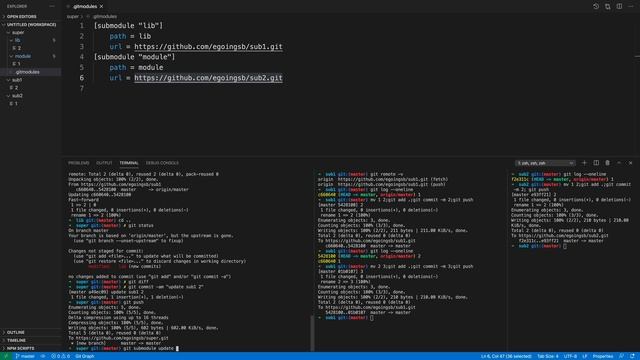Expand NPM Scripts section
This screenshot has height=360, width=640.
pos(31,348)
